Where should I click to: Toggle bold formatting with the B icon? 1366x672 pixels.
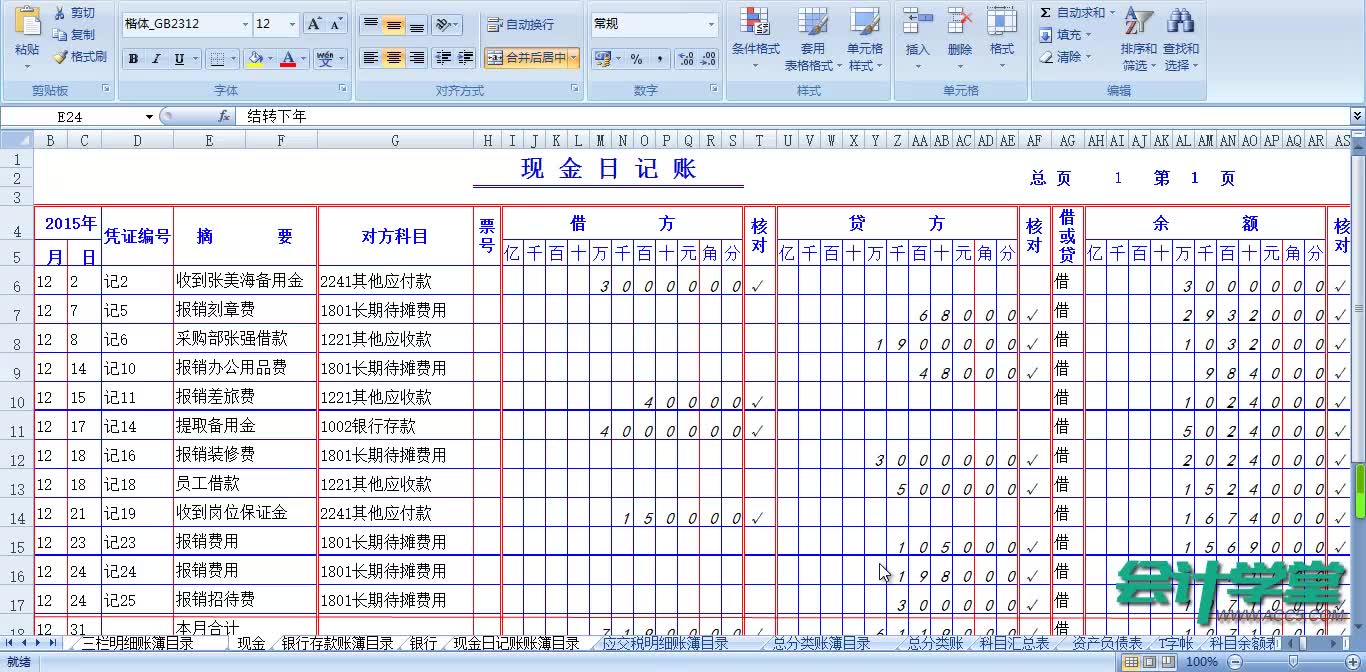[x=133, y=59]
